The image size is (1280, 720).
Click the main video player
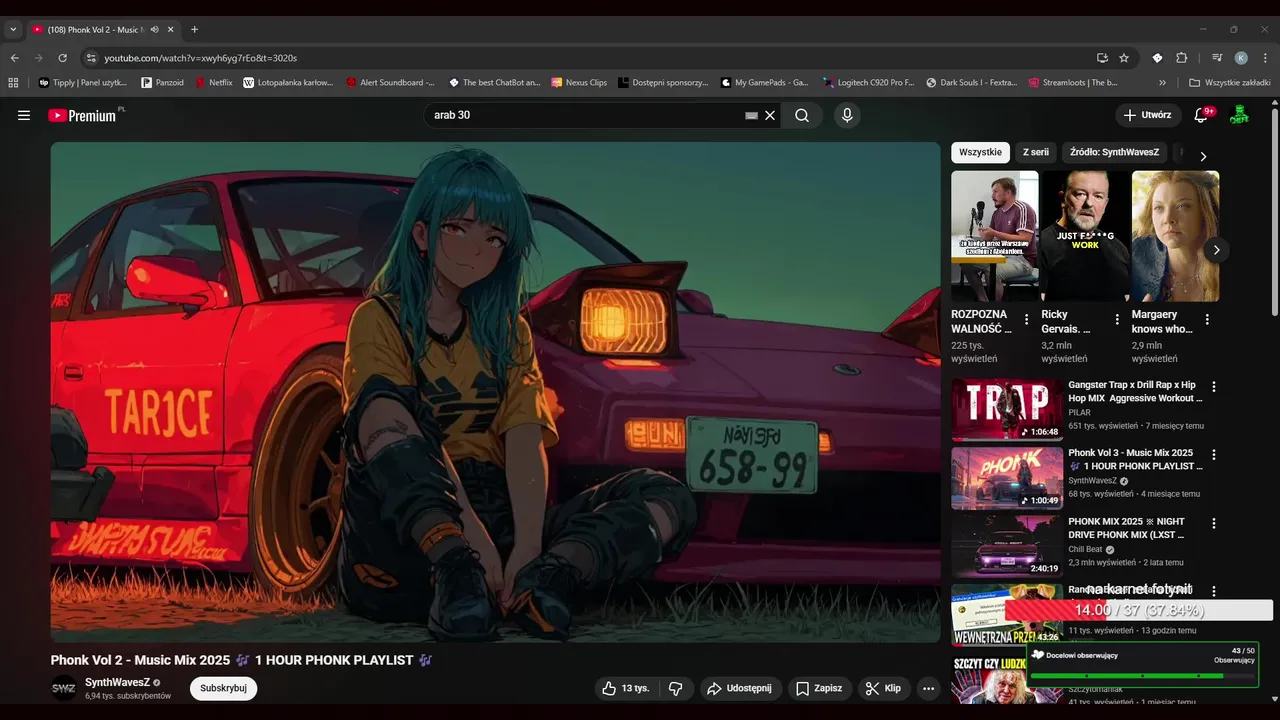click(496, 392)
